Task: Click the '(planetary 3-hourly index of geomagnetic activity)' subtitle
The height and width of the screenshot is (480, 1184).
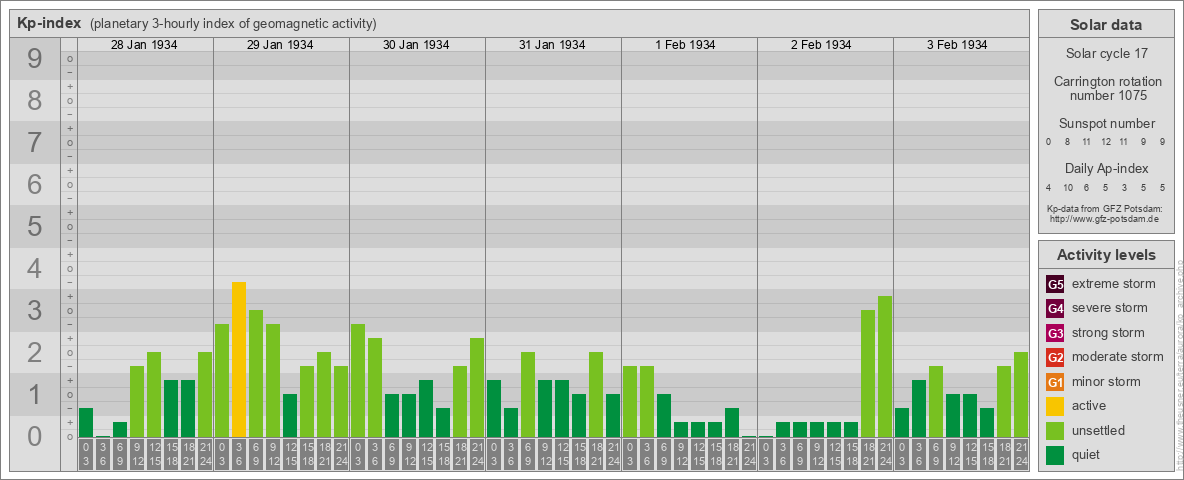Action: (x=233, y=23)
